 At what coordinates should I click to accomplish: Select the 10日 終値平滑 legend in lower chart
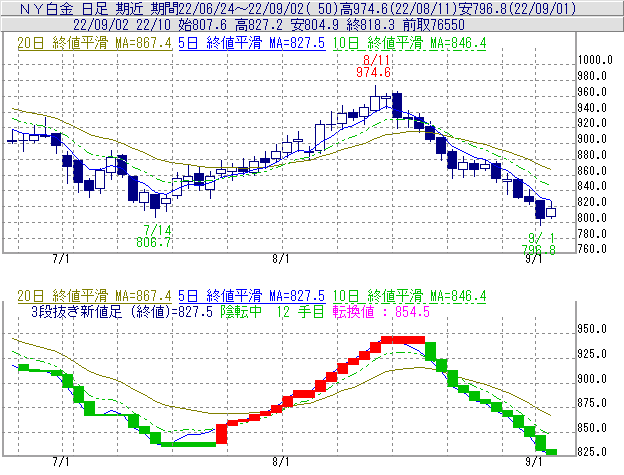click(409, 296)
